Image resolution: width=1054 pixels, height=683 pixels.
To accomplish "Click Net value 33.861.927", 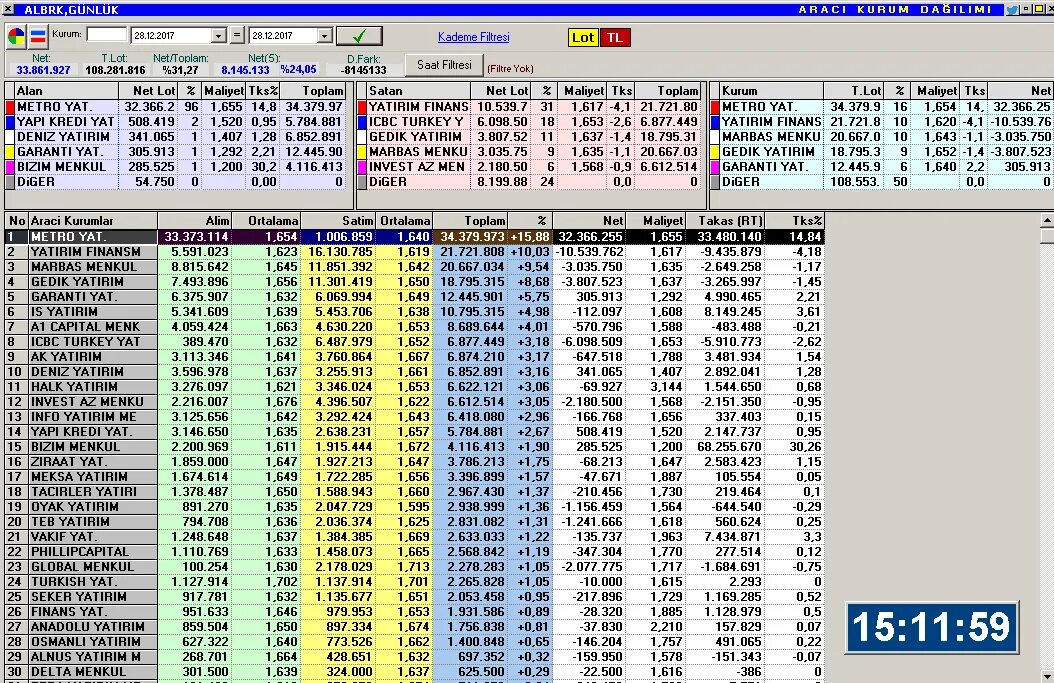I will tap(43, 70).
